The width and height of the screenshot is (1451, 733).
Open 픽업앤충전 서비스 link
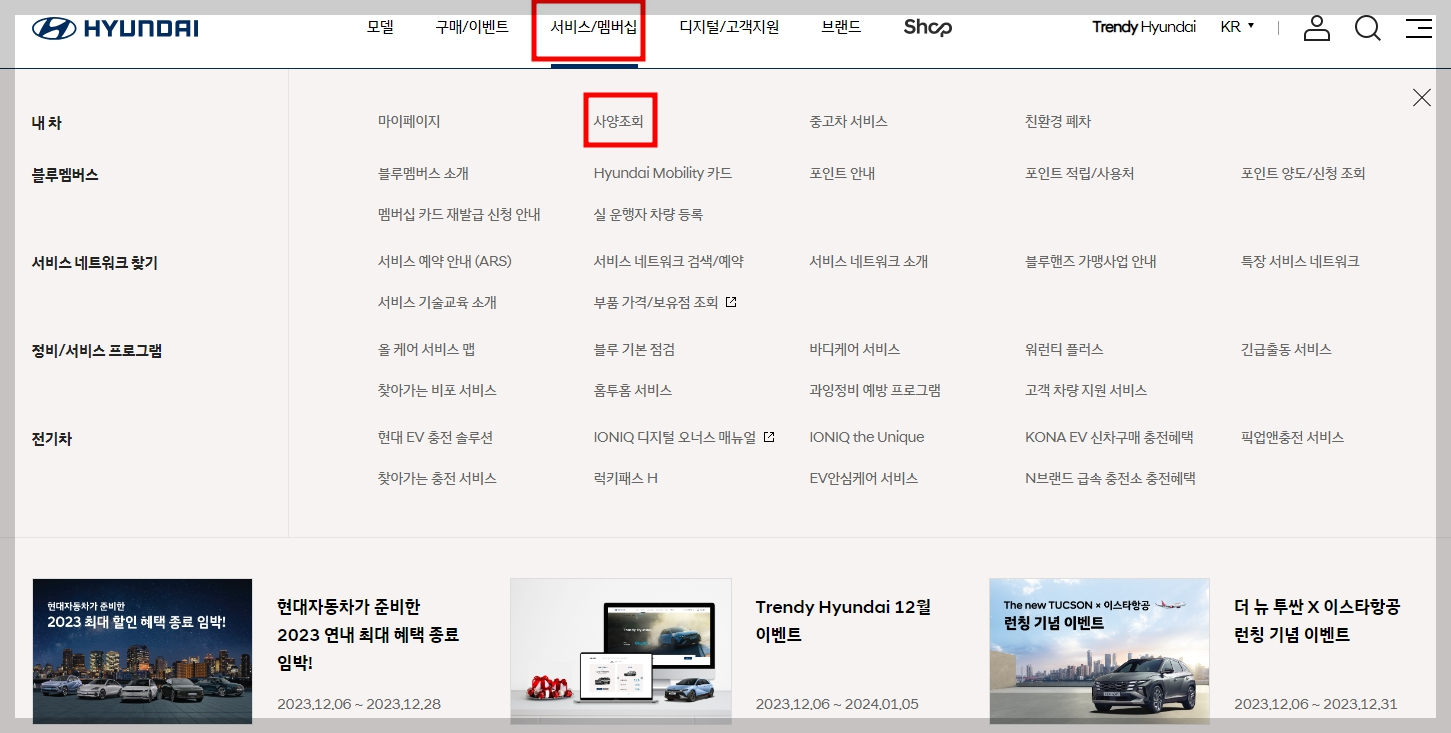pos(1292,437)
